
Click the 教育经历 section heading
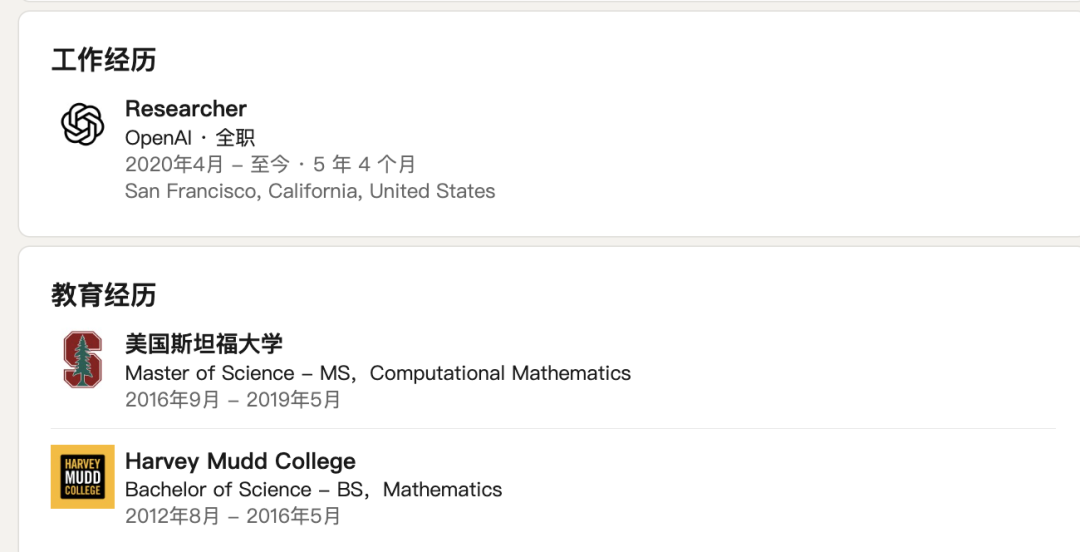104,295
